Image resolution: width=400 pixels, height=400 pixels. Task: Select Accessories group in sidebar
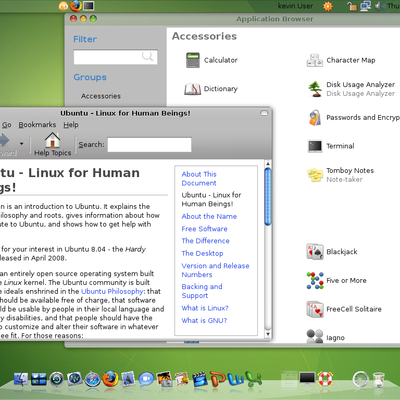point(101,96)
